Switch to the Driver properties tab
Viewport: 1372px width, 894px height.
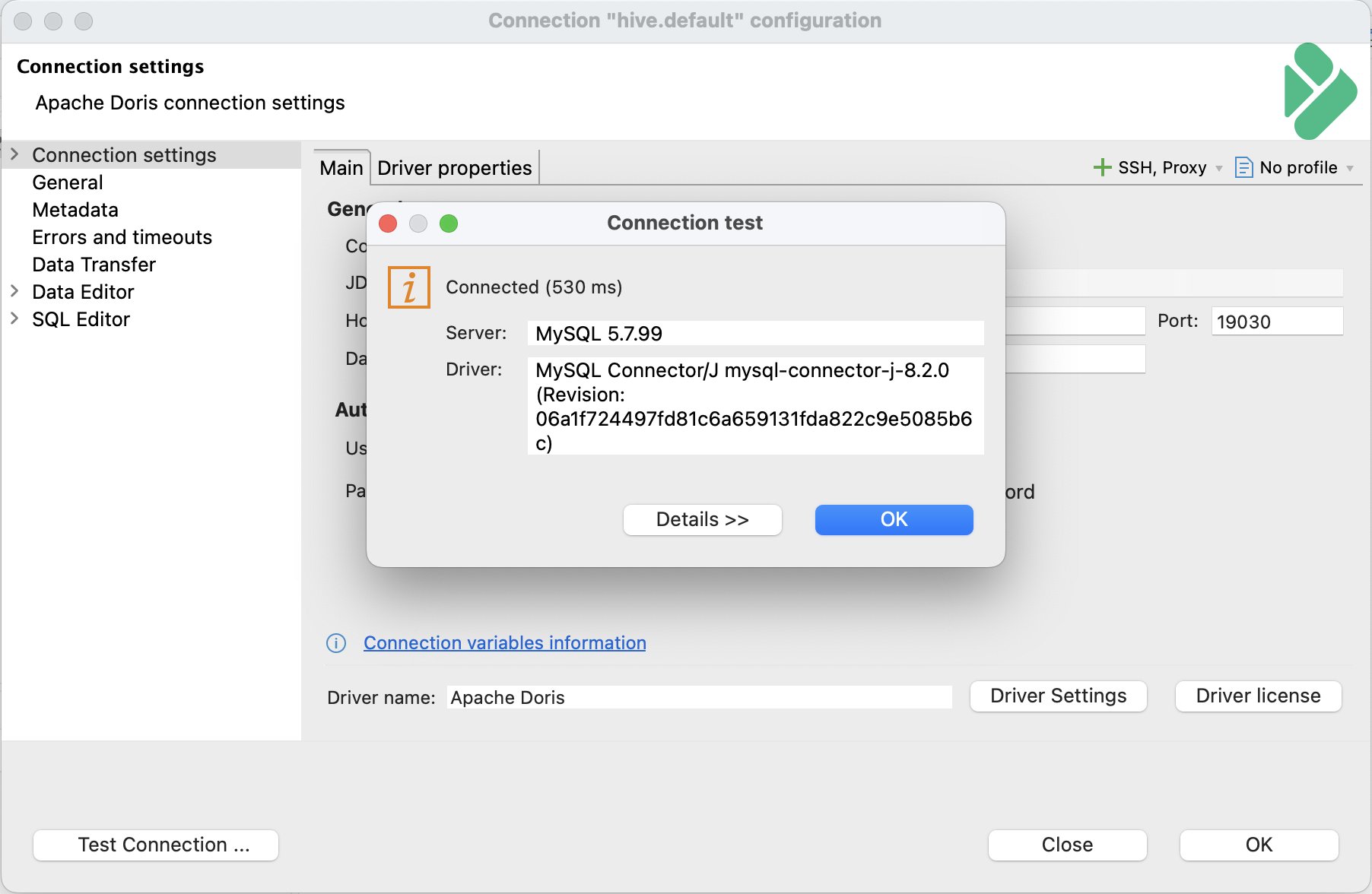[x=455, y=167]
